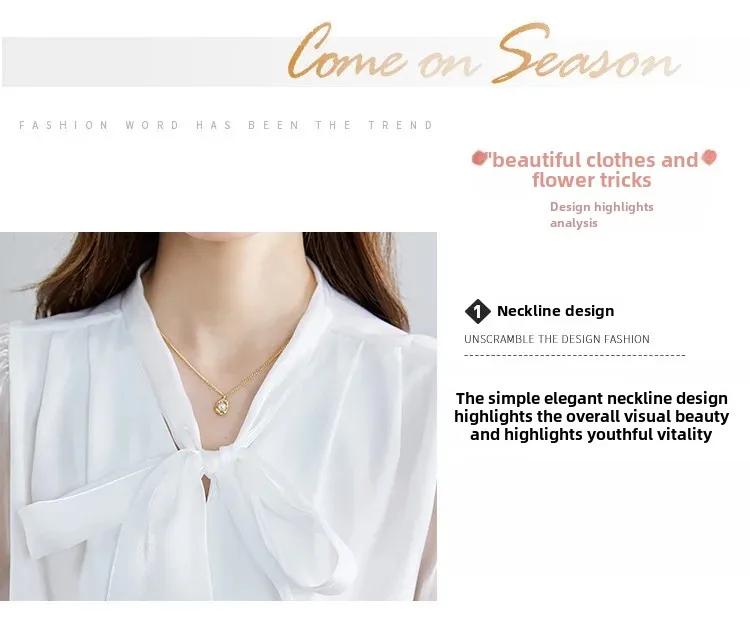Click the 'UNSCRAMBLE THE DESIGN FASHION' text
The height and width of the screenshot is (621, 750).
click(557, 339)
